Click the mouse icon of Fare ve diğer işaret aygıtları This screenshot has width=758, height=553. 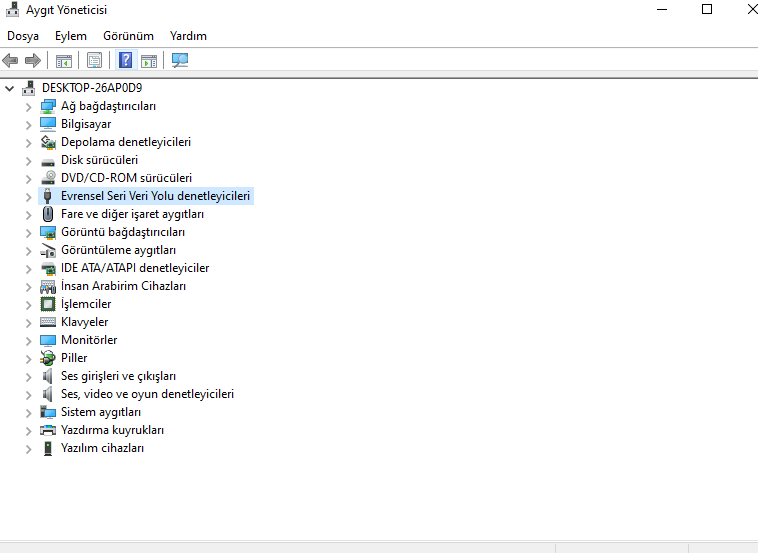(48, 214)
